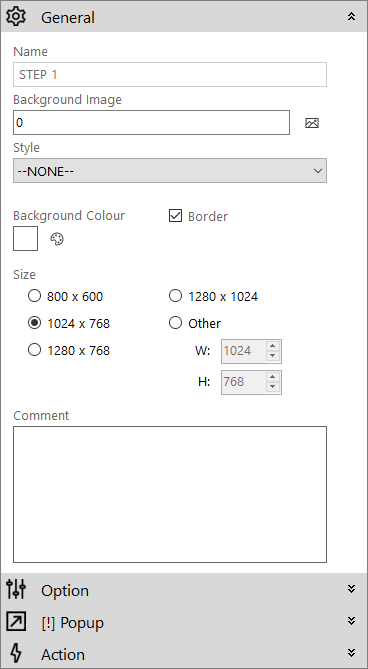Select the 1280 x 768 size option
The height and width of the screenshot is (669, 368).
tap(34, 350)
